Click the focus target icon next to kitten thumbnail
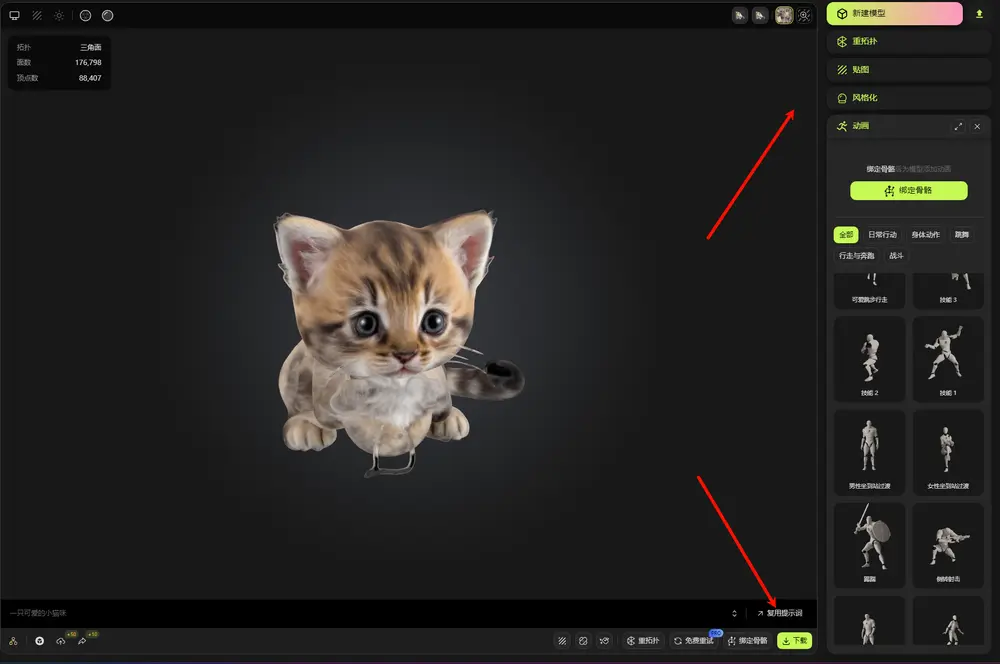The height and width of the screenshot is (664, 1000). pos(804,15)
